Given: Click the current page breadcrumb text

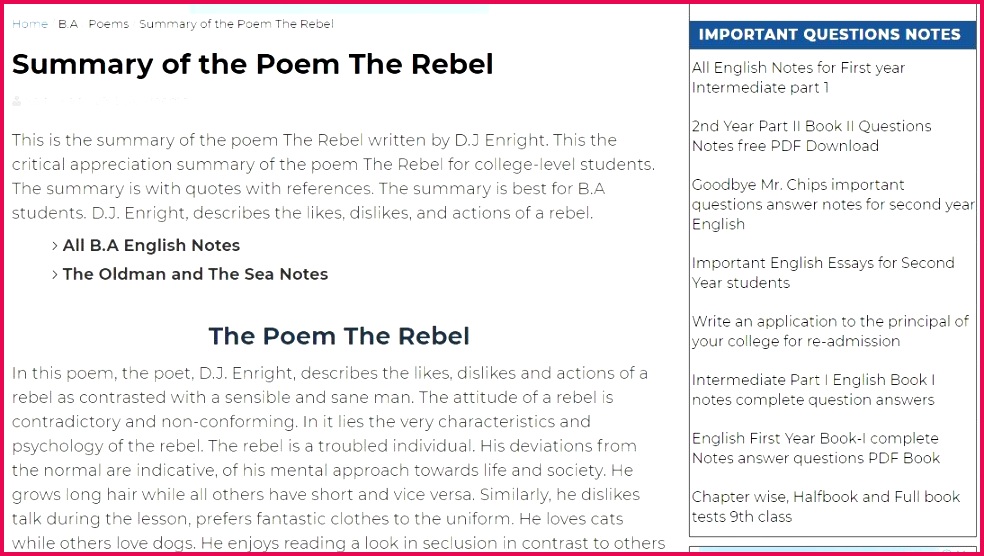Looking at the screenshot, I should tap(236, 24).
